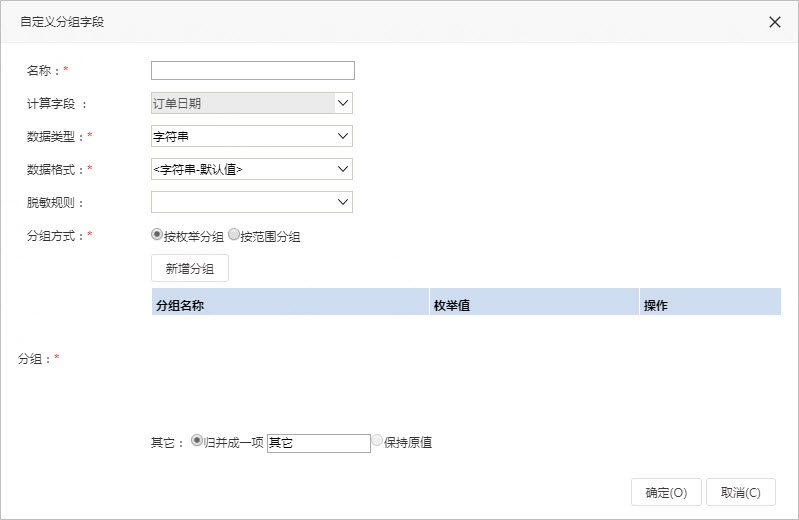
Task: Click the 自定义分组字段 dialog title
Action: point(62,22)
